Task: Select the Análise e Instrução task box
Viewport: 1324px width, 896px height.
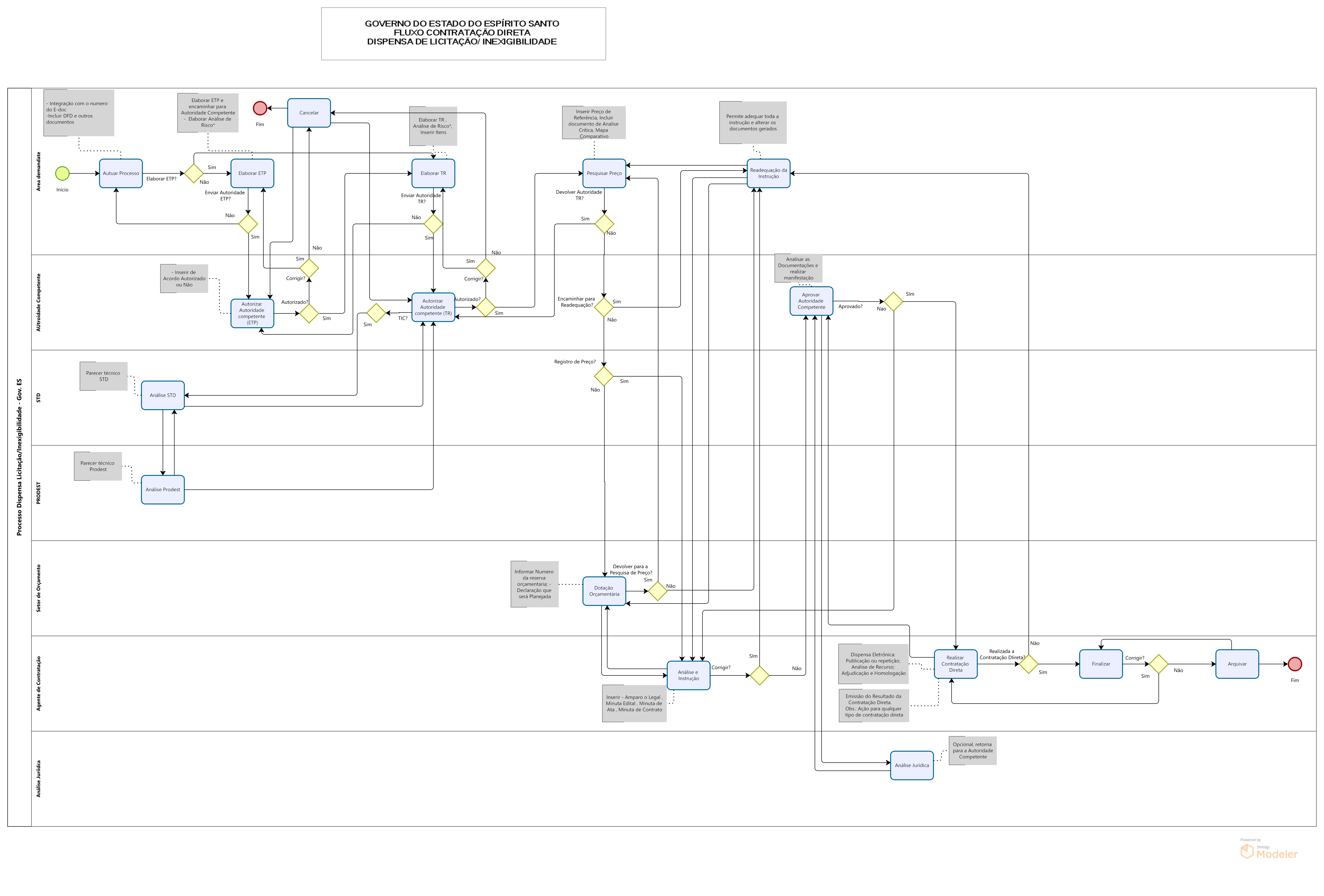Action: click(688, 675)
